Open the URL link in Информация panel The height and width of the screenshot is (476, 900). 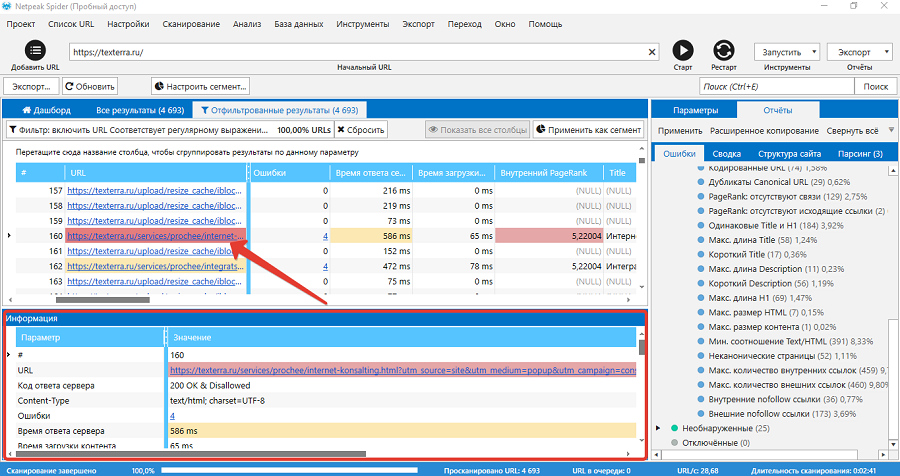click(403, 370)
